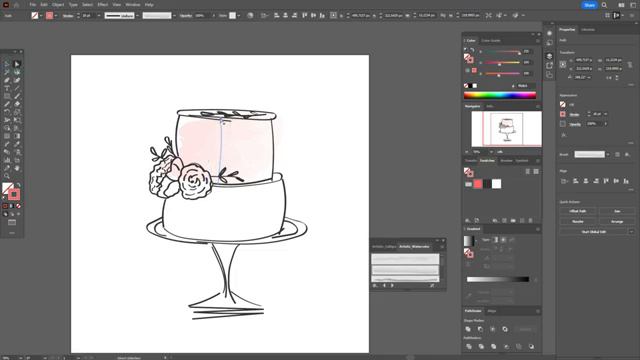
Task: Open Recolor Artwork in control bar
Action: tap(250, 16)
